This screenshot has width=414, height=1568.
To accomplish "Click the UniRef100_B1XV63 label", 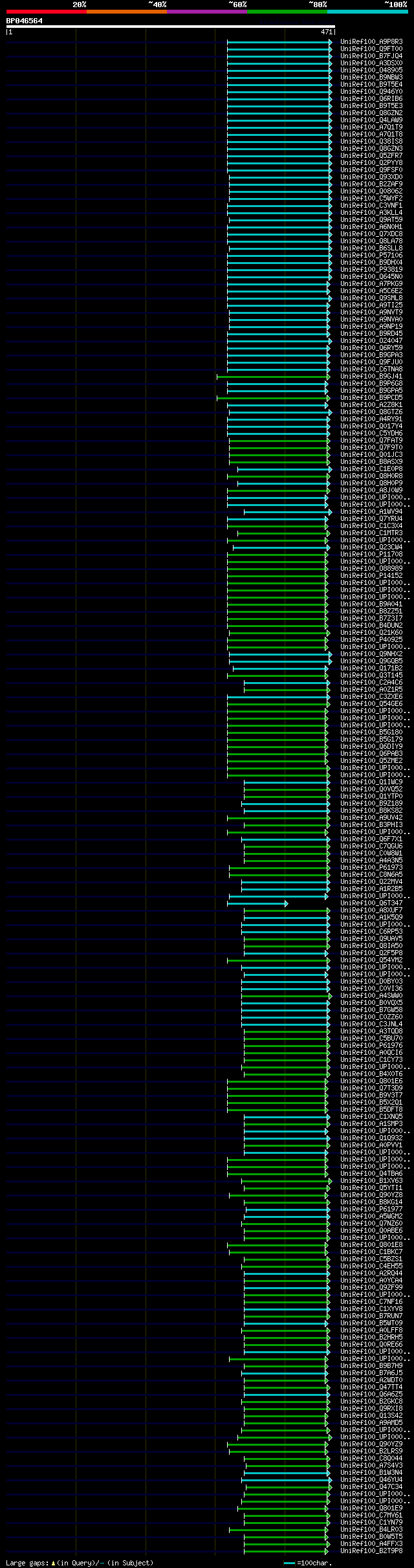I will click(371, 1181).
